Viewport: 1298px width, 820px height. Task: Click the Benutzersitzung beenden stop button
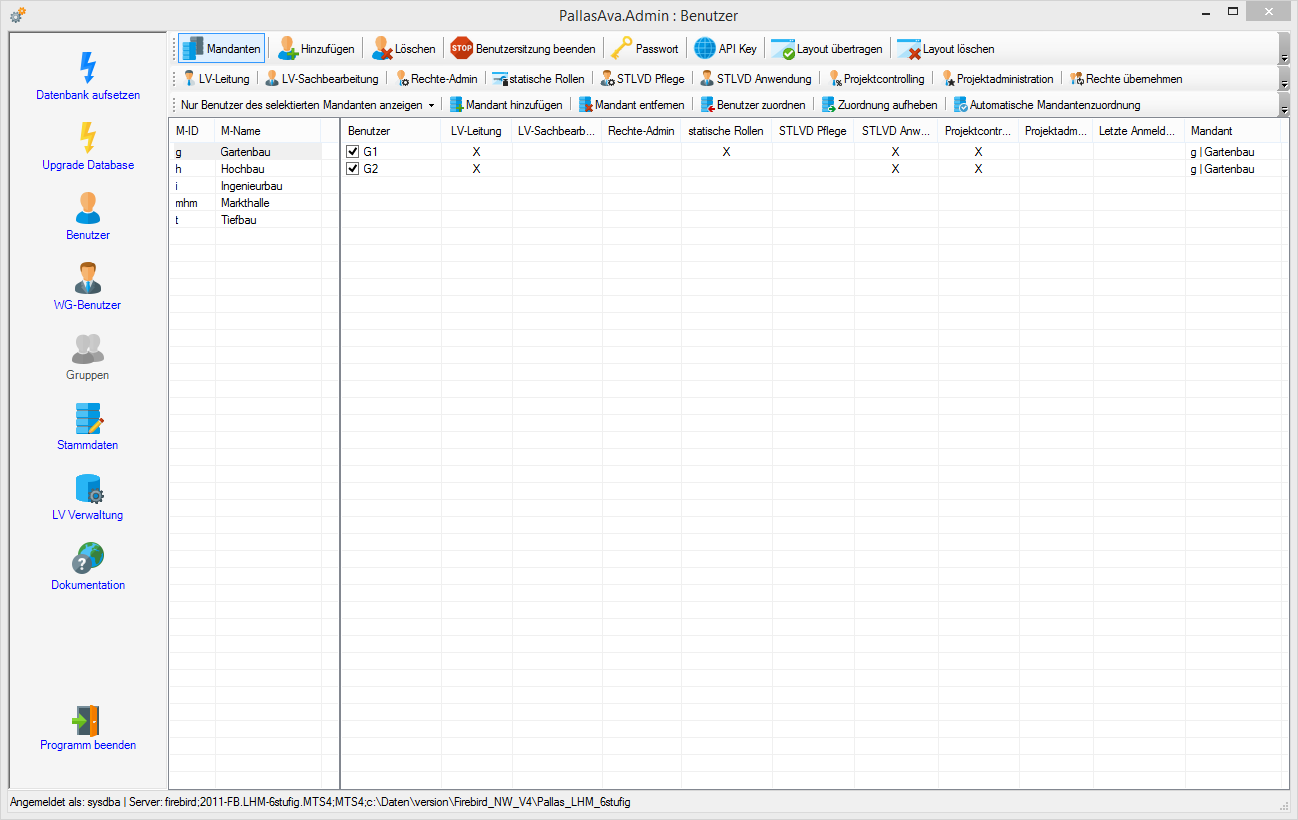coord(523,48)
